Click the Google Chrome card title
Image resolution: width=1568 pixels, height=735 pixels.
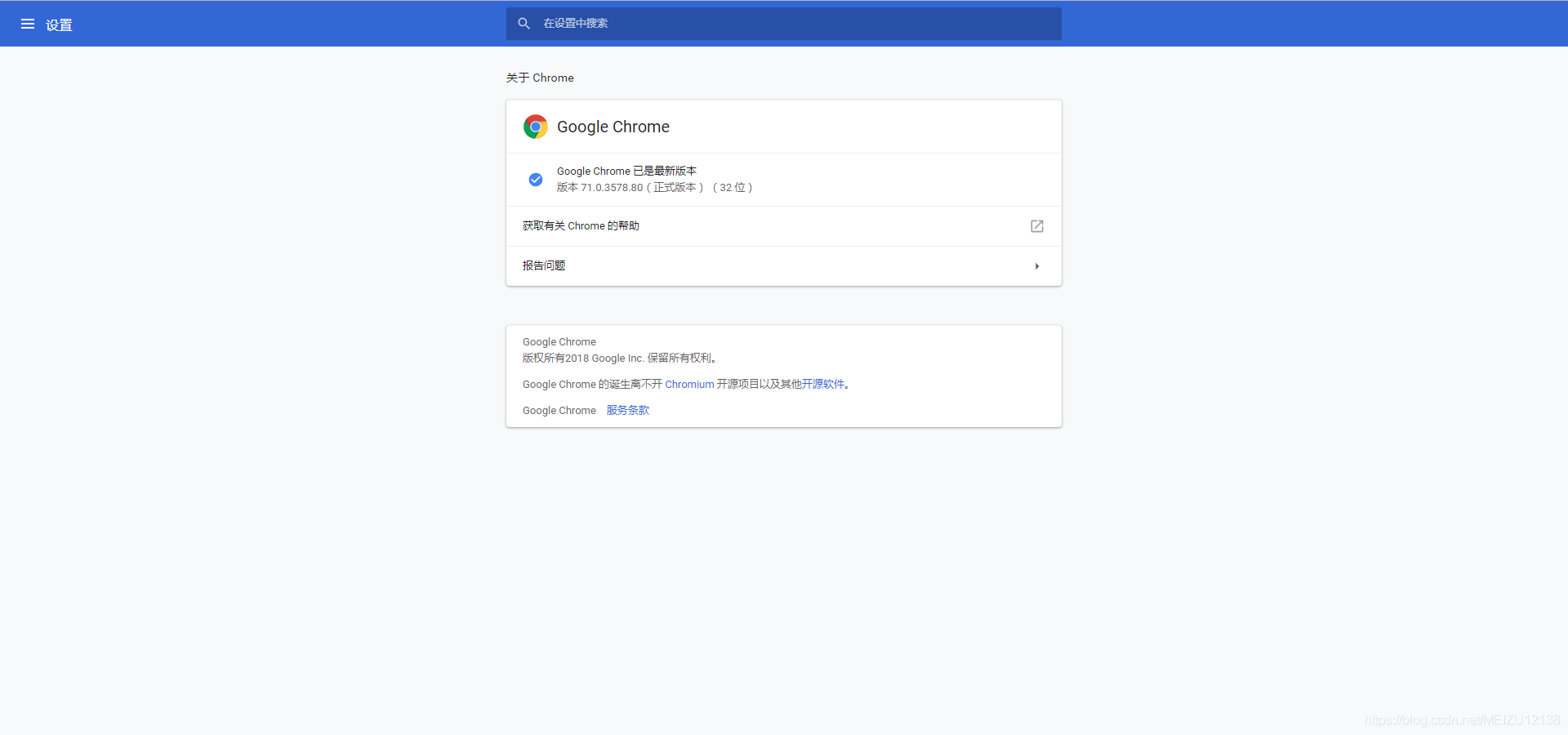click(x=613, y=127)
